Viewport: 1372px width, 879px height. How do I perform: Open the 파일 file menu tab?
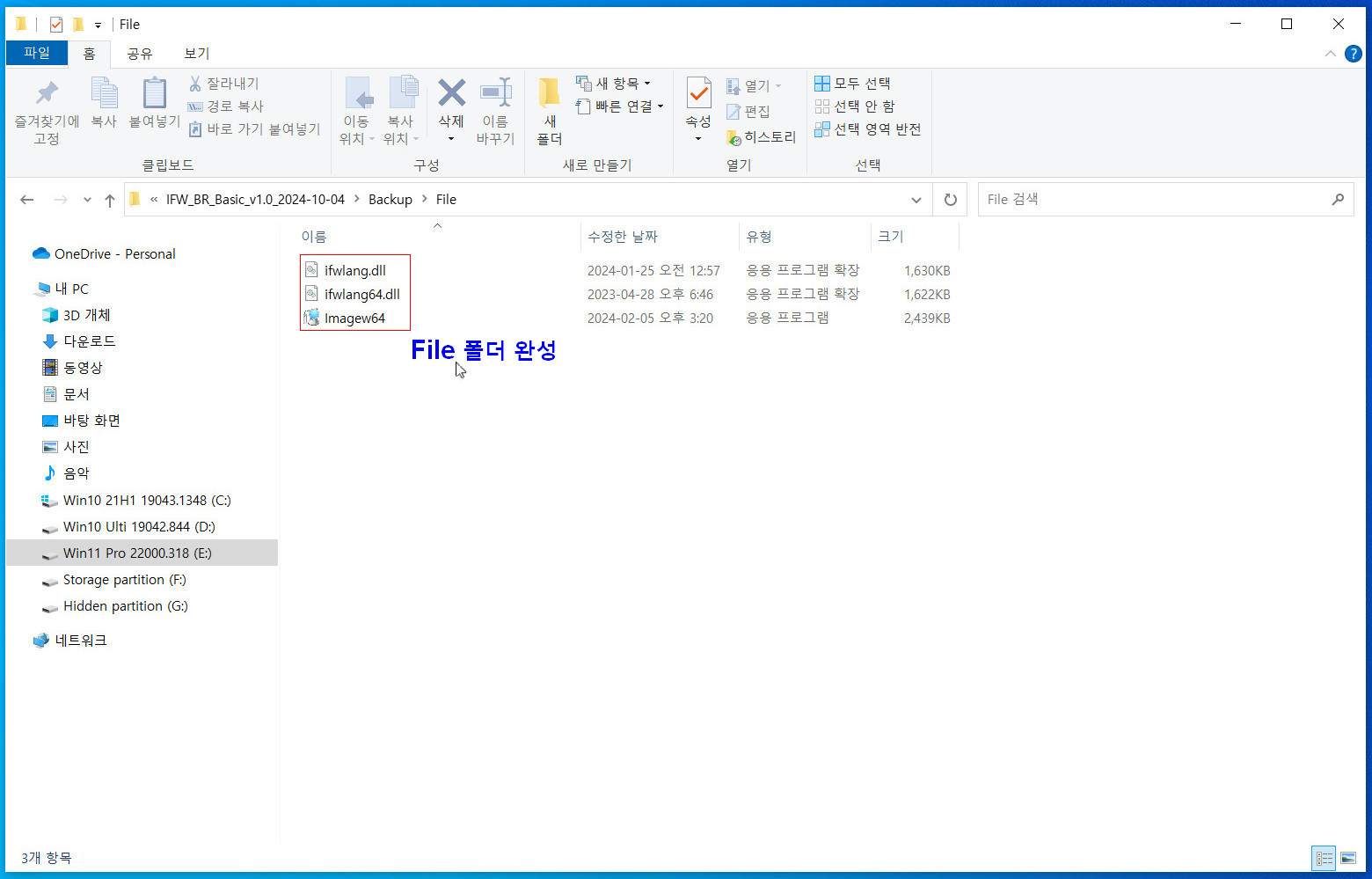(37, 54)
